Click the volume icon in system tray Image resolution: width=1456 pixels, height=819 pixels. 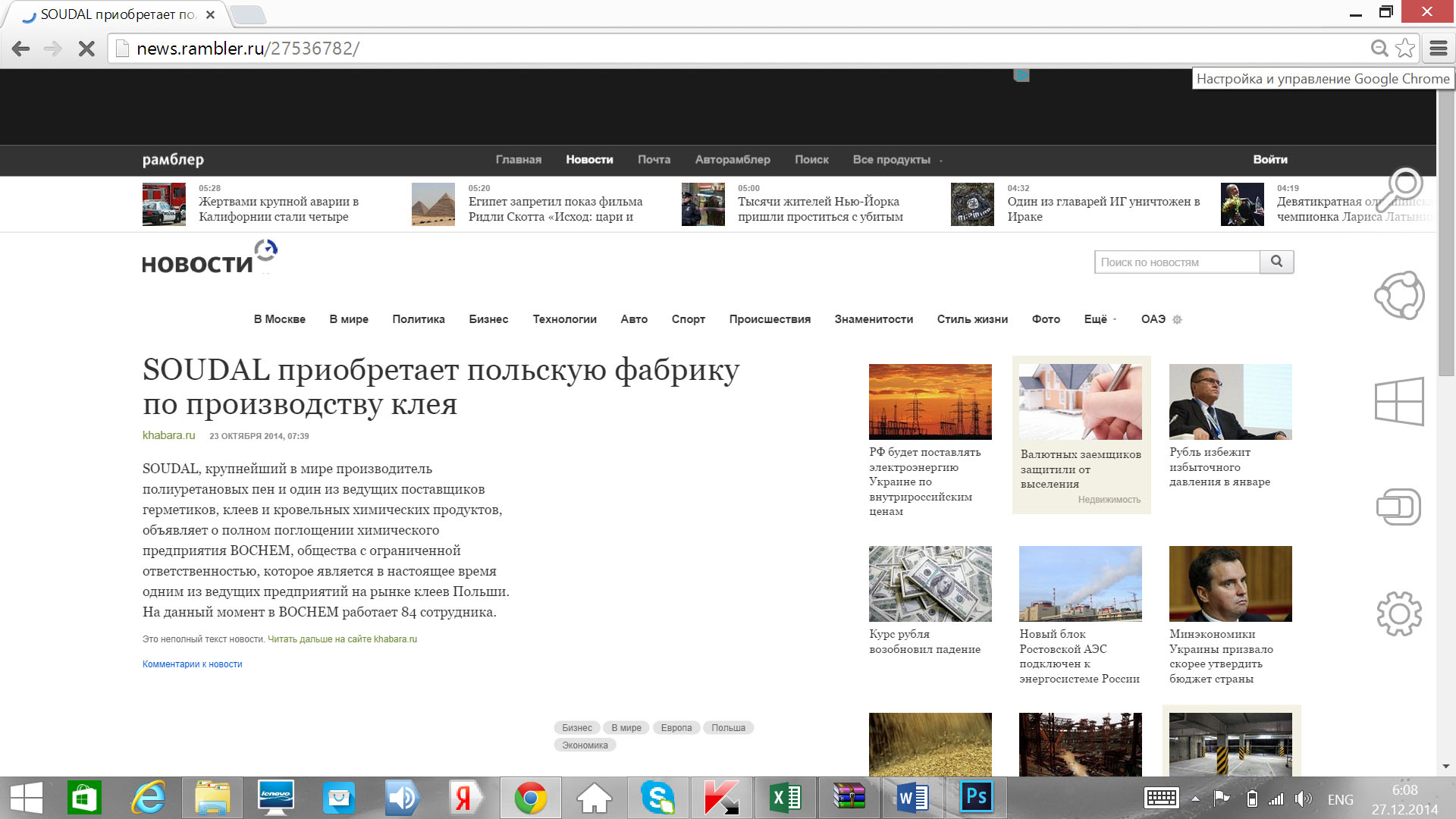coord(1304,799)
